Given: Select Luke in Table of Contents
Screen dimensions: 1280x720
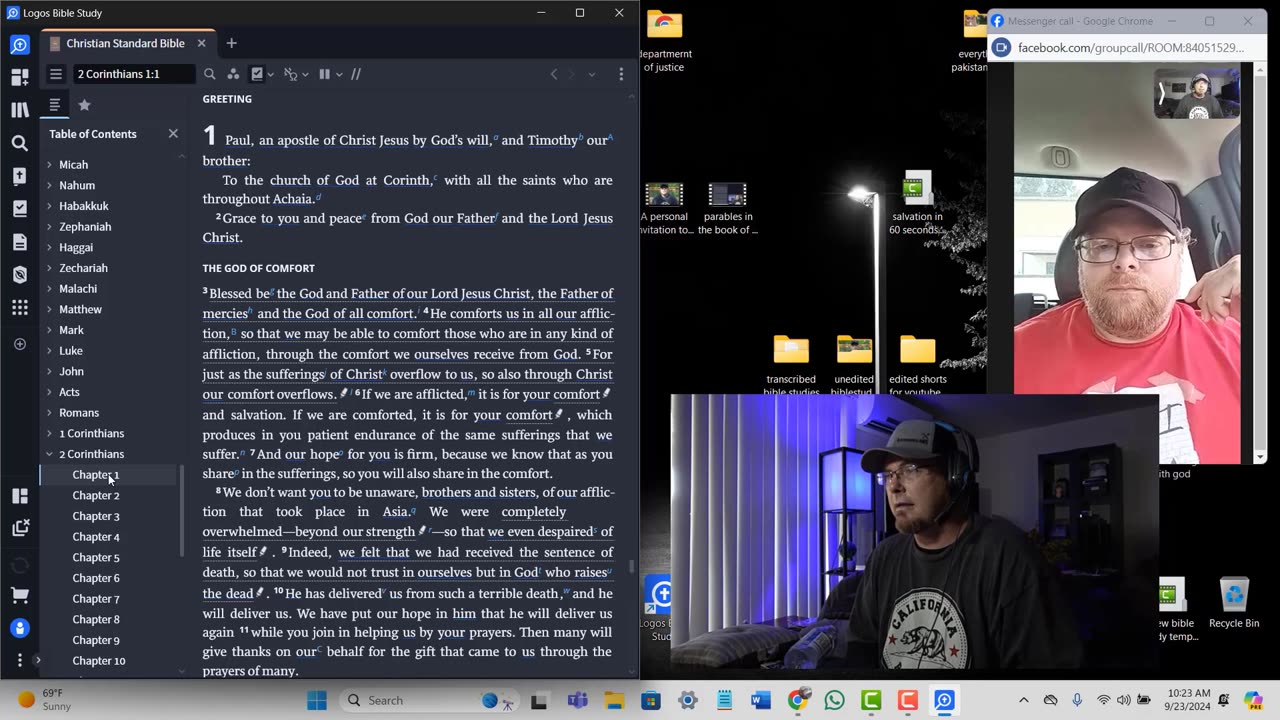Looking at the screenshot, I should click(x=71, y=351).
